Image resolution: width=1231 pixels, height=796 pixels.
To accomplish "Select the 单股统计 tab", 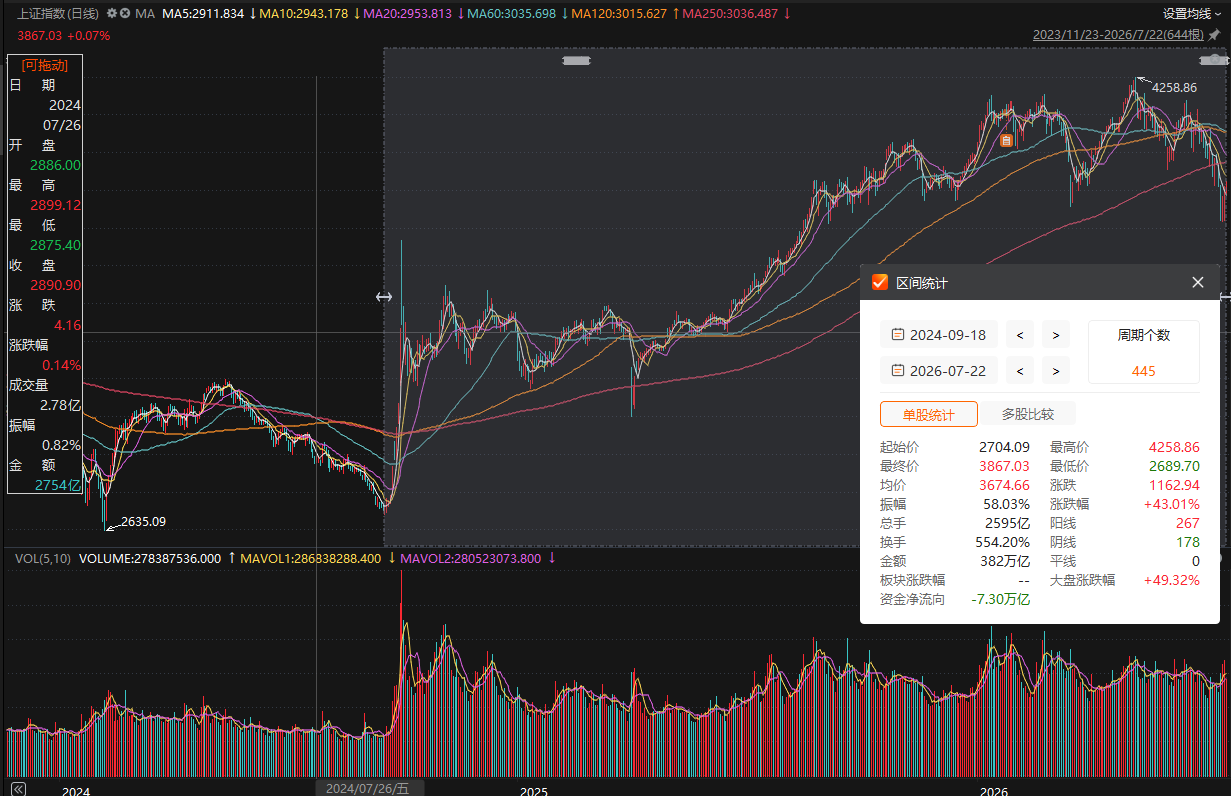I will 929,414.
